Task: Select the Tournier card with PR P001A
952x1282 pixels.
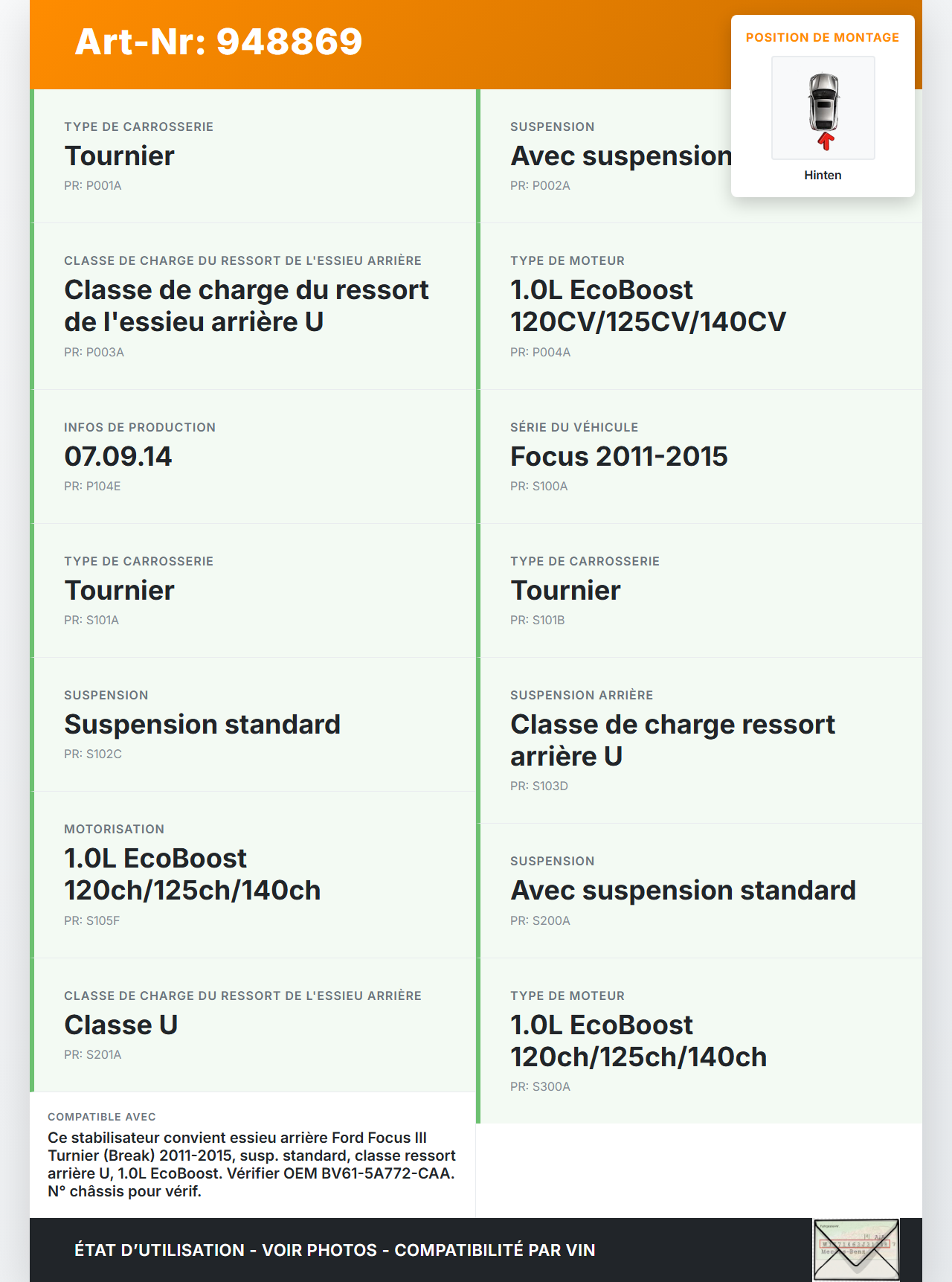Action: (x=253, y=156)
